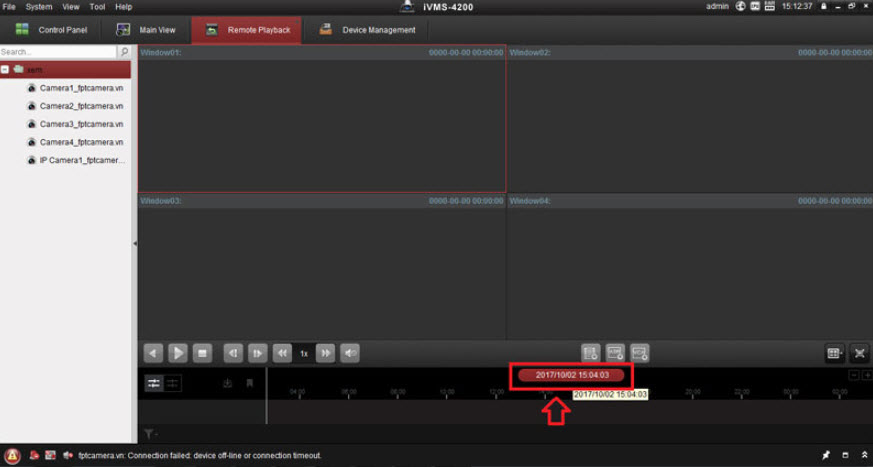Viewport: 873px width, 467px height.
Task: Switch to the Main View tab
Action: 146,30
